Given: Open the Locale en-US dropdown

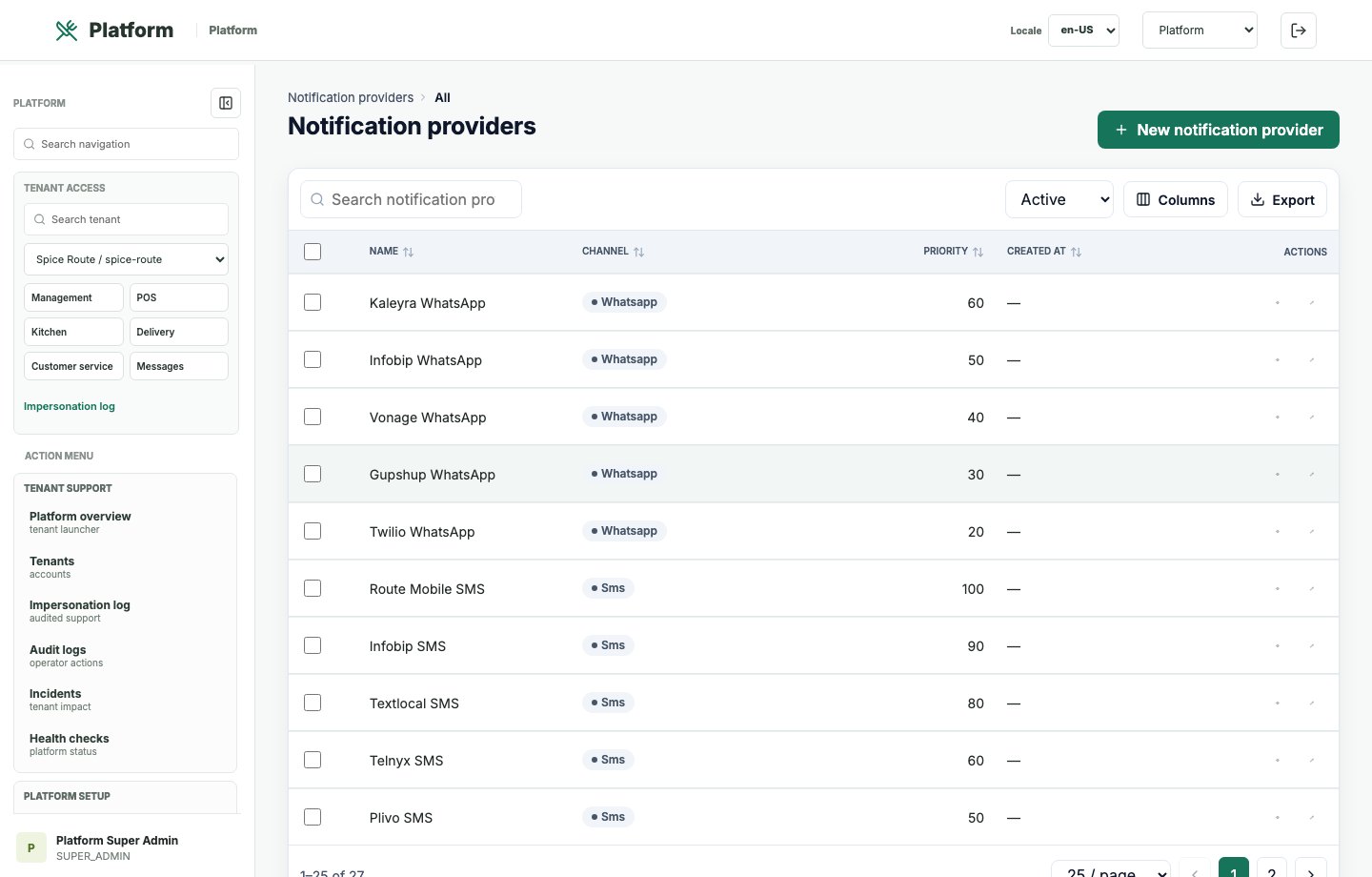Looking at the screenshot, I should tap(1083, 31).
